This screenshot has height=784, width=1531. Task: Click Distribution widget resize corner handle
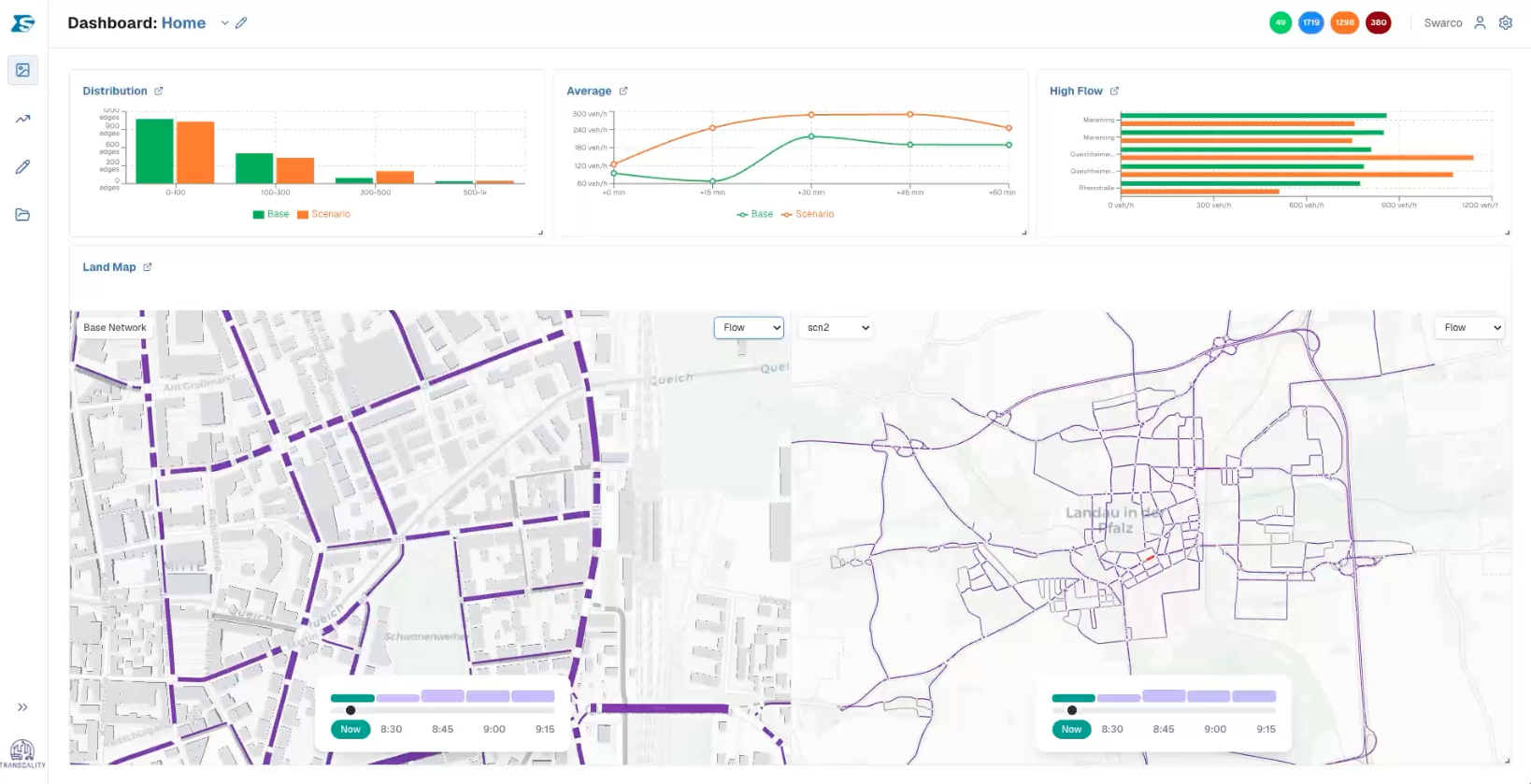[540, 233]
